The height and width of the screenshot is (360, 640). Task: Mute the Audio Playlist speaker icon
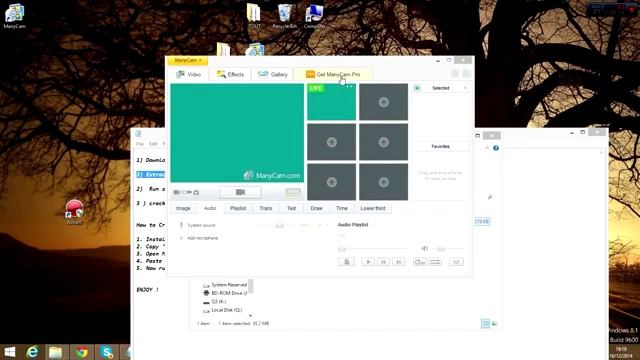click(x=424, y=249)
